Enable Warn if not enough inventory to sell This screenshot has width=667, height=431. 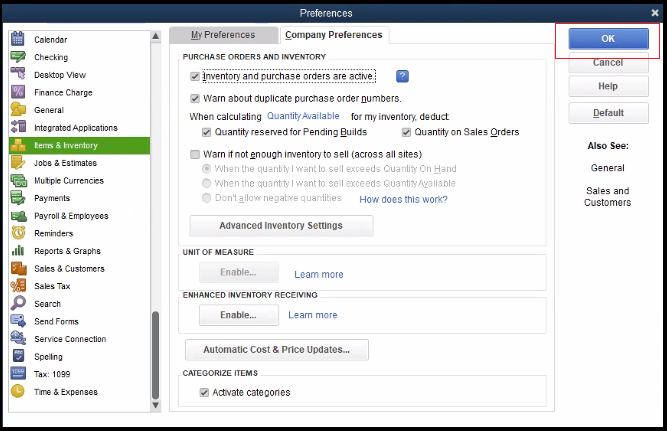[x=195, y=155]
